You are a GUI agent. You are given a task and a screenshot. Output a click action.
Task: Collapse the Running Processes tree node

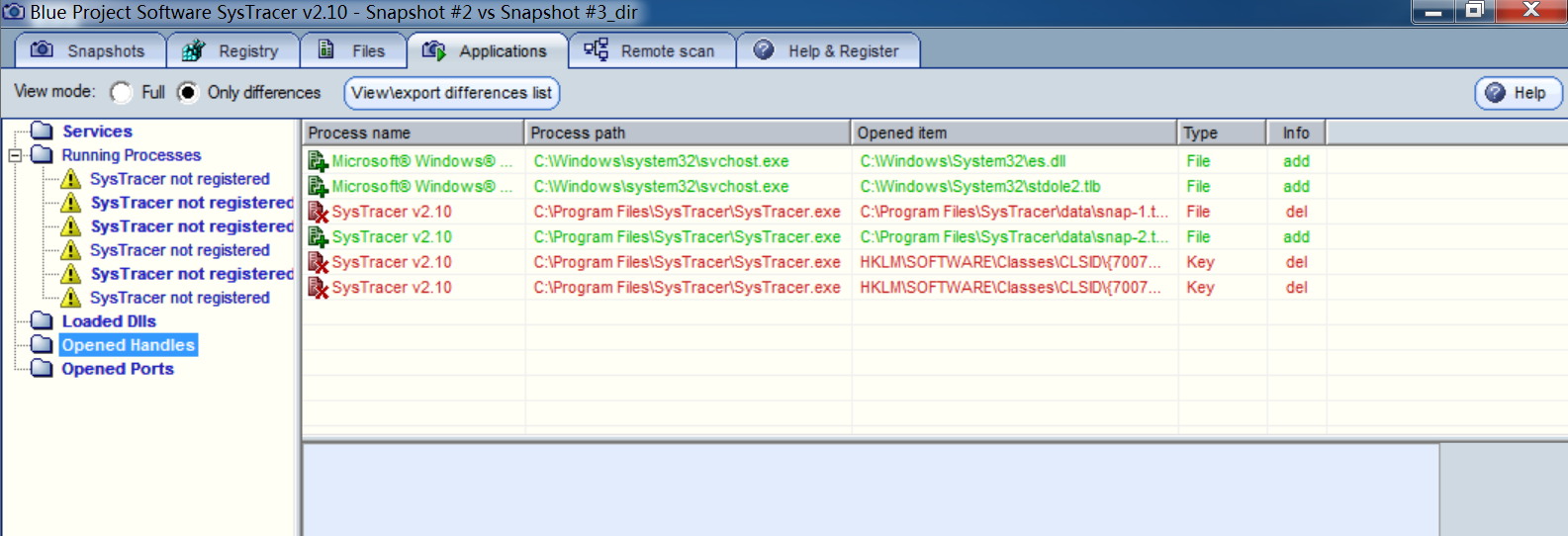pyautogui.click(x=15, y=155)
